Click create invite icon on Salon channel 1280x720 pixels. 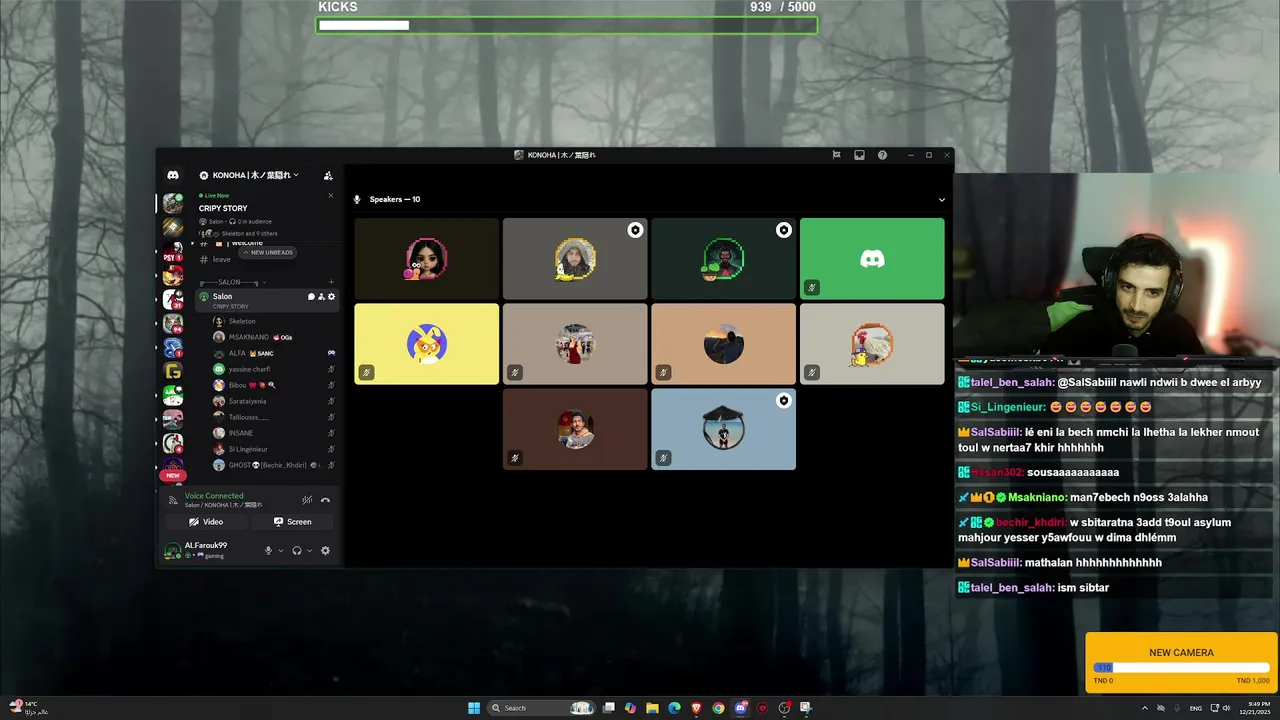(321, 296)
